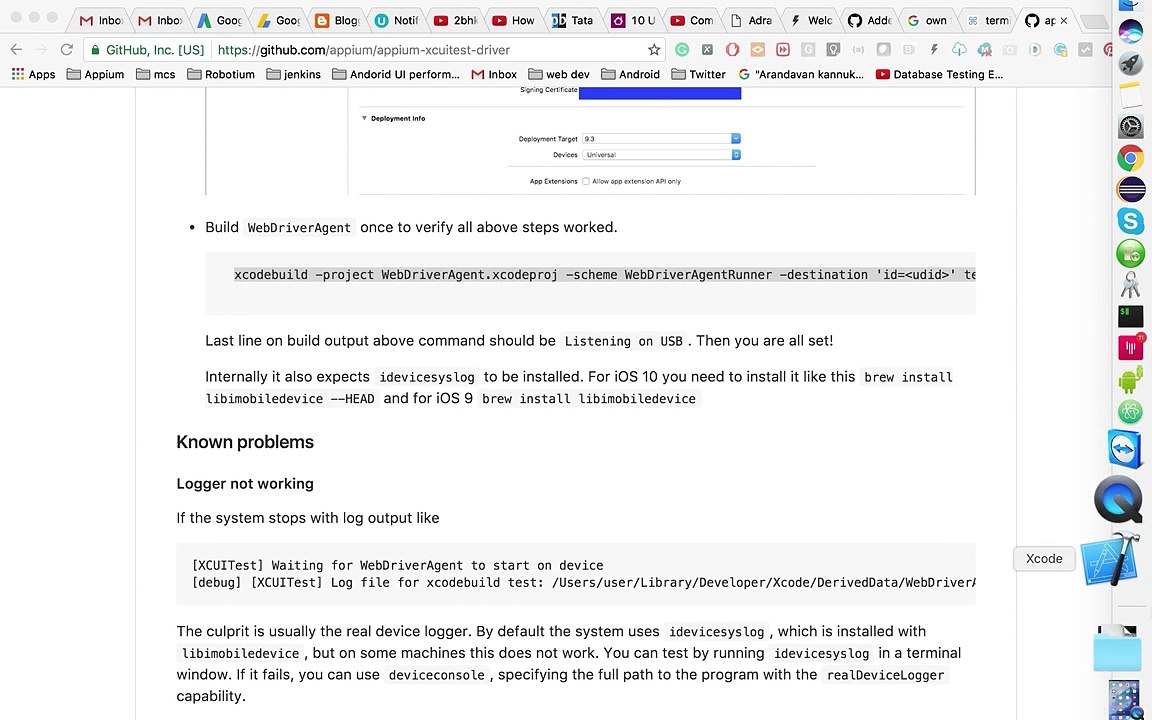Click the orange layers extension icon
Screen dimensions: 1152x720
[x=757, y=50]
